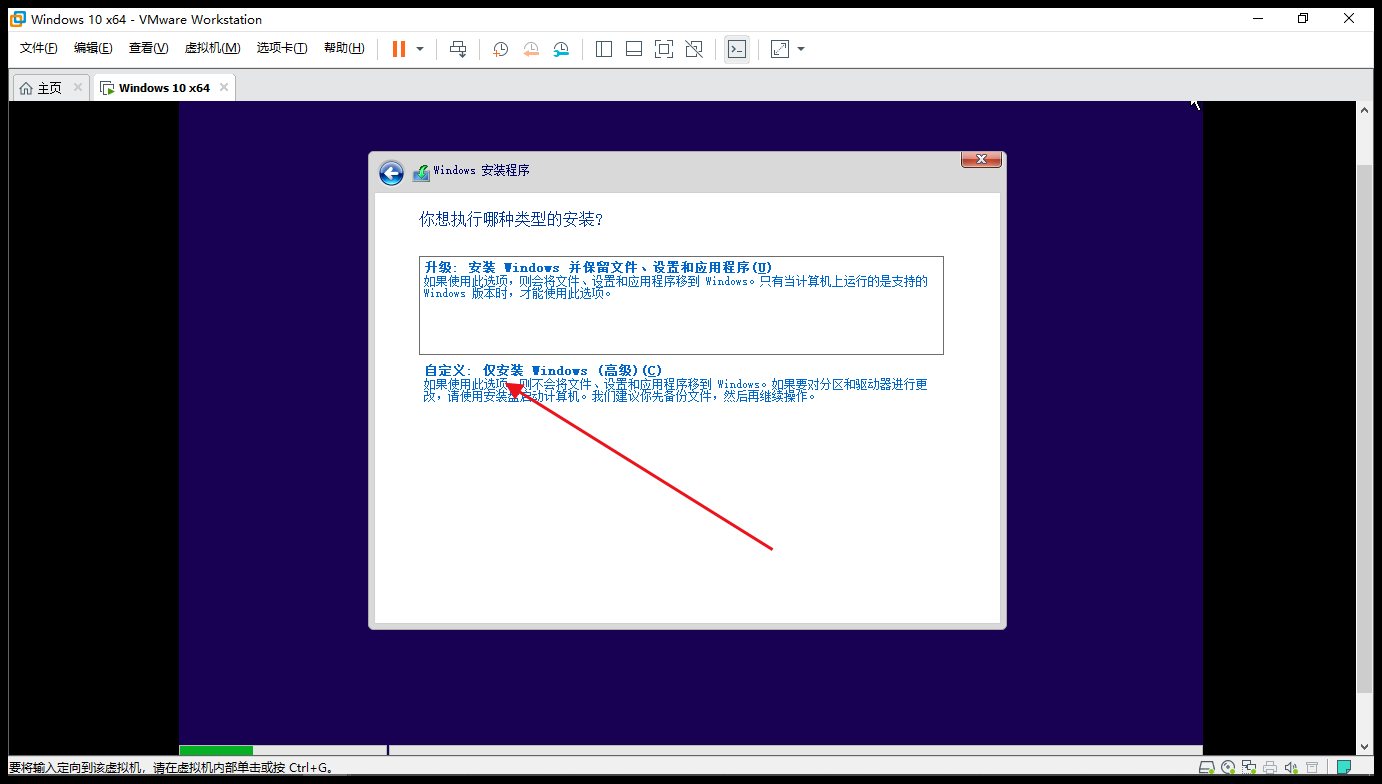The height and width of the screenshot is (784, 1382).
Task: Switch to the 主页 tab
Action: click(49, 88)
